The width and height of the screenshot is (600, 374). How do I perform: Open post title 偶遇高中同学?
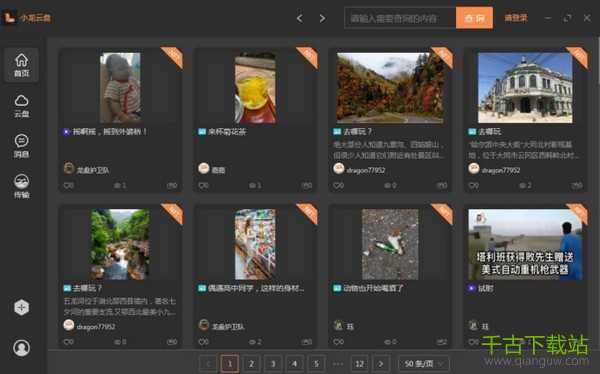tap(256, 288)
